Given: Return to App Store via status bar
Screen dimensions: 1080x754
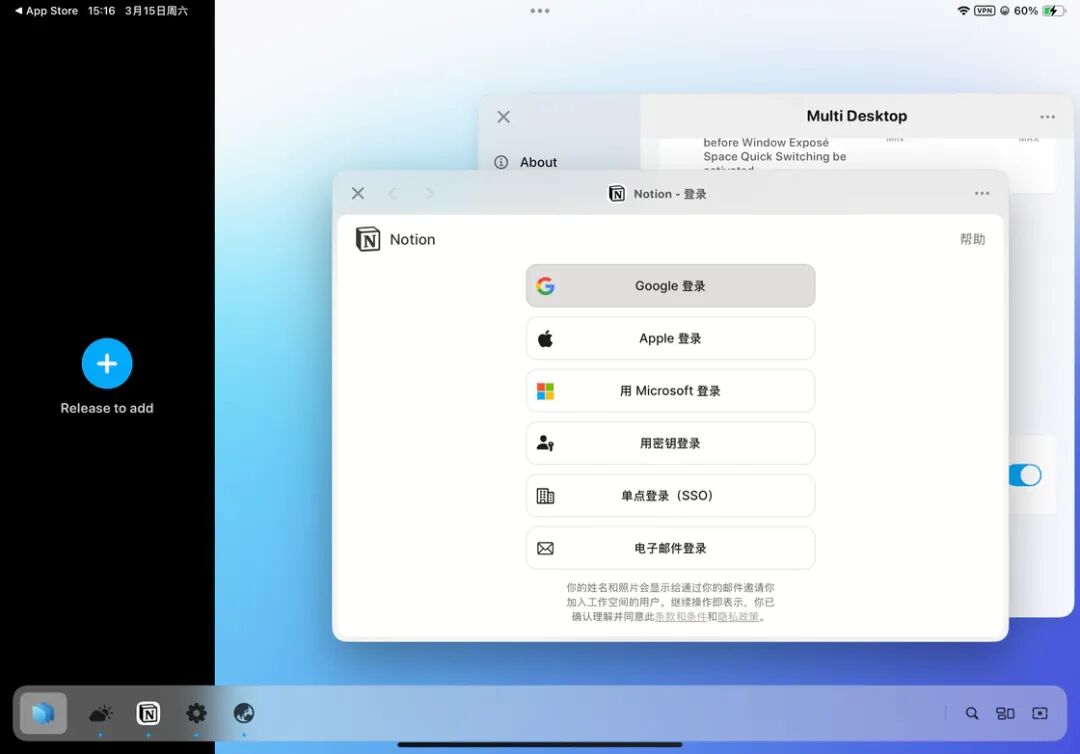Looking at the screenshot, I should click(x=46, y=11).
